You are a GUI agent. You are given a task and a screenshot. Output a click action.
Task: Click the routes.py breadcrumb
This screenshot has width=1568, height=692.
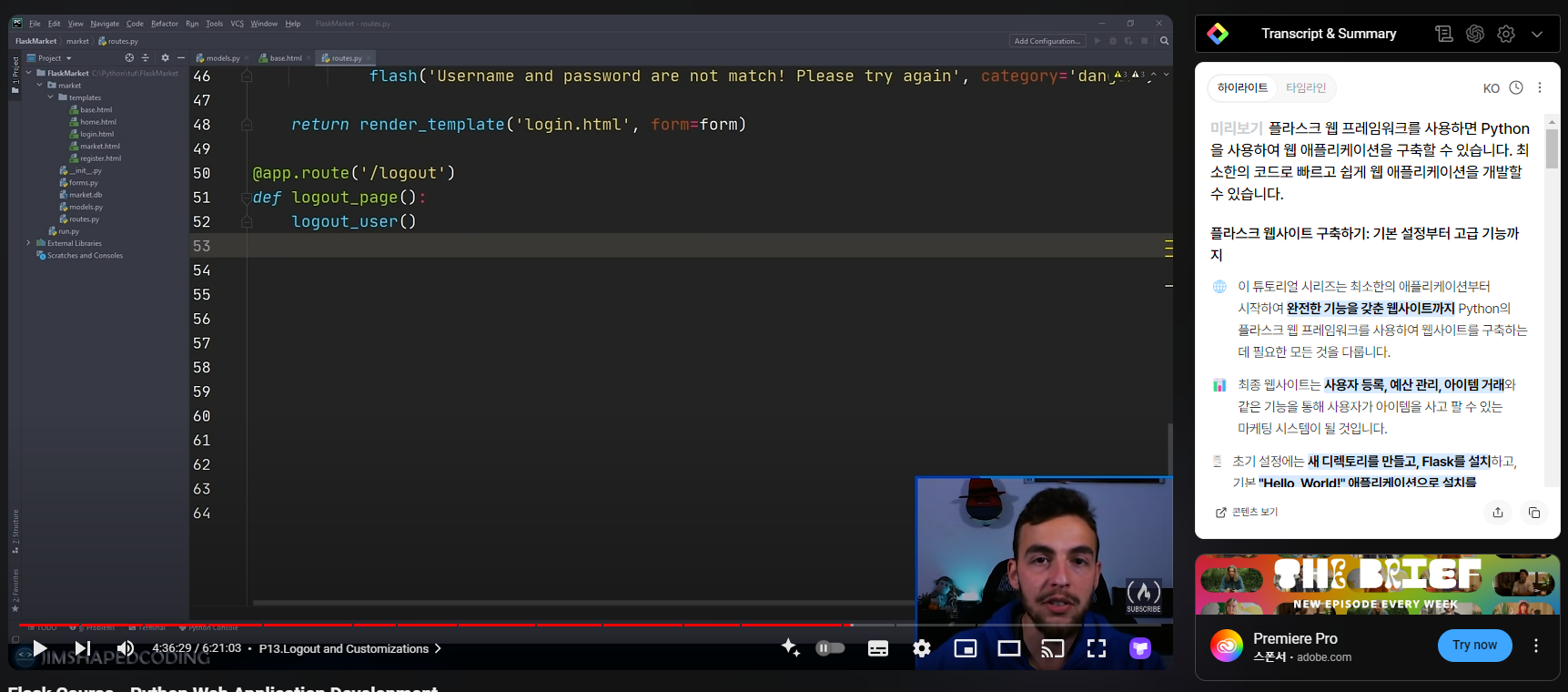(118, 41)
